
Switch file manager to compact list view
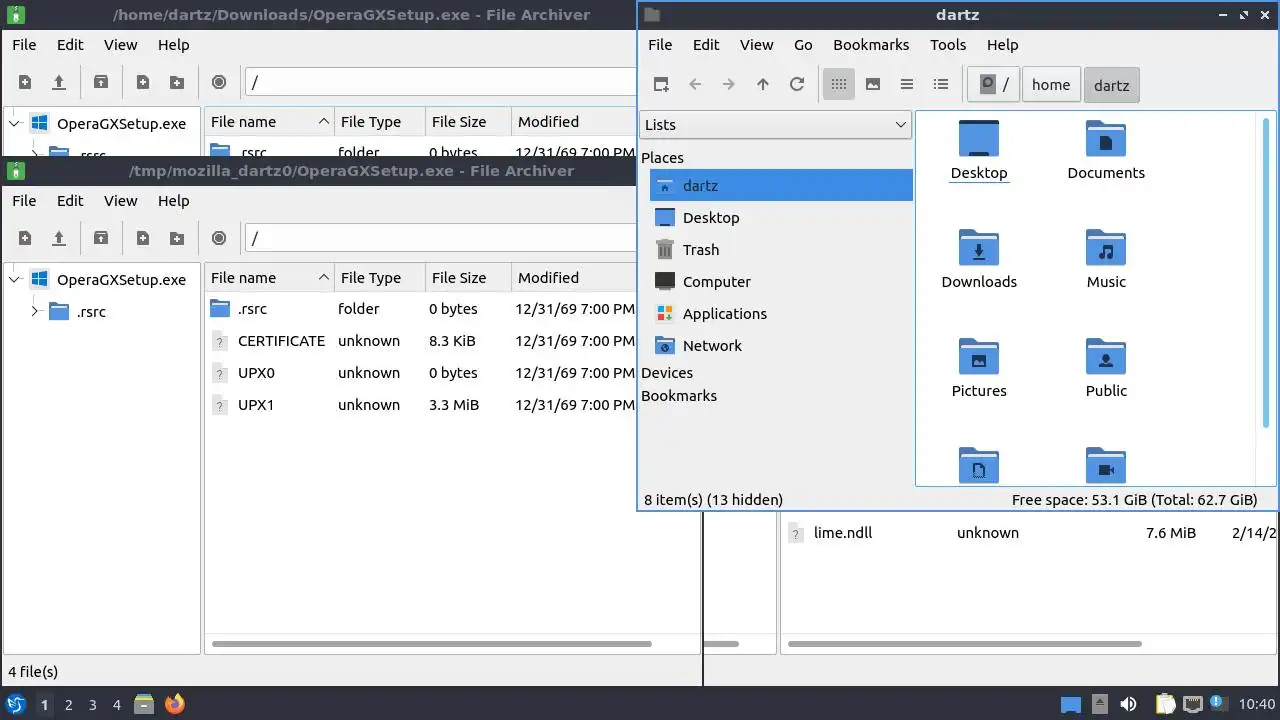907,84
